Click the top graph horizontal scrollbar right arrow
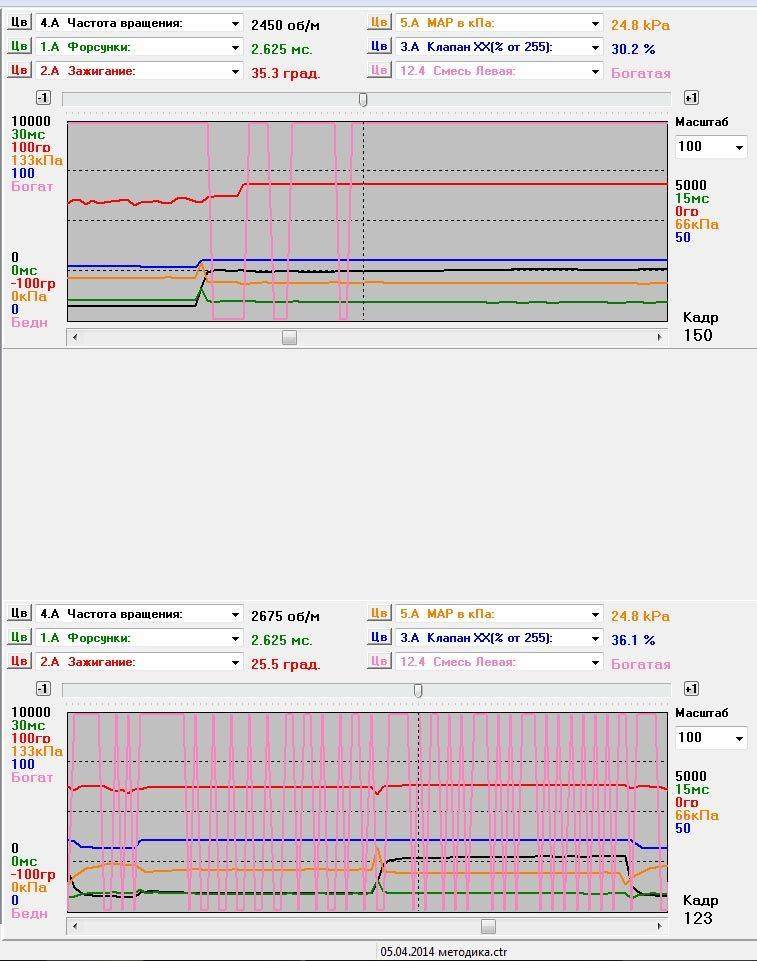Viewport: 757px width, 961px height. [660, 338]
